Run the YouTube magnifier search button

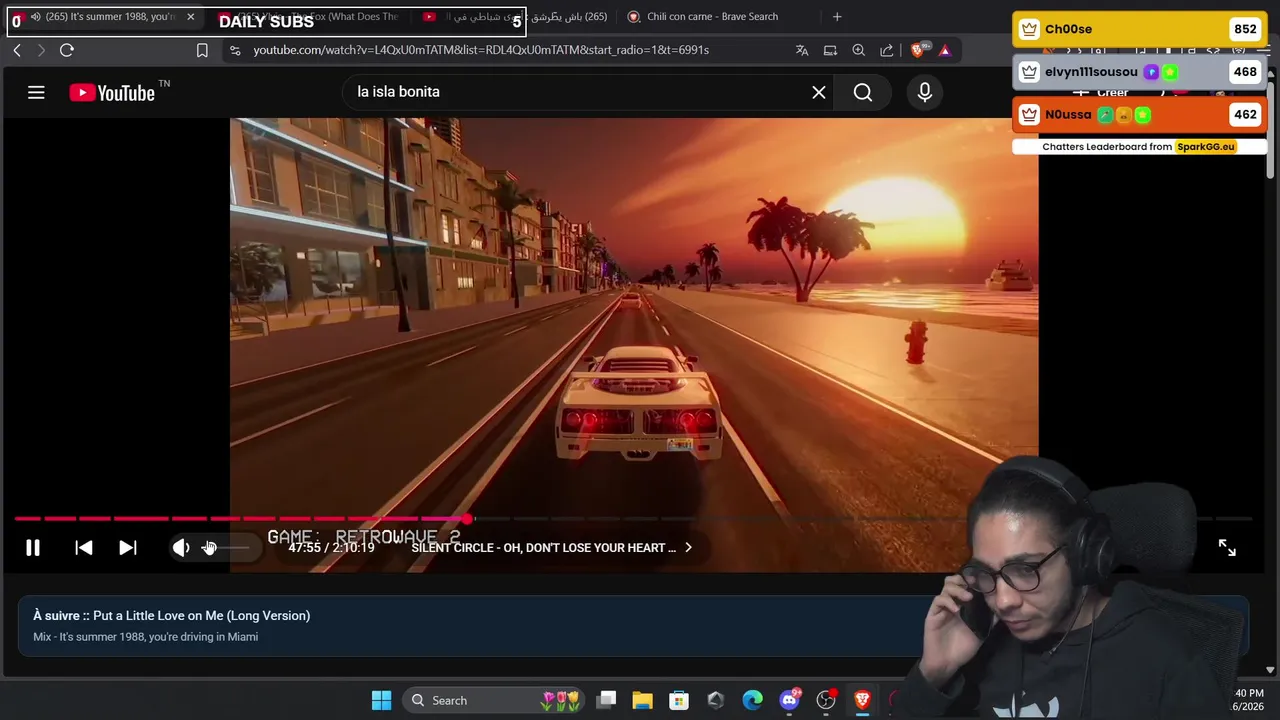(863, 93)
